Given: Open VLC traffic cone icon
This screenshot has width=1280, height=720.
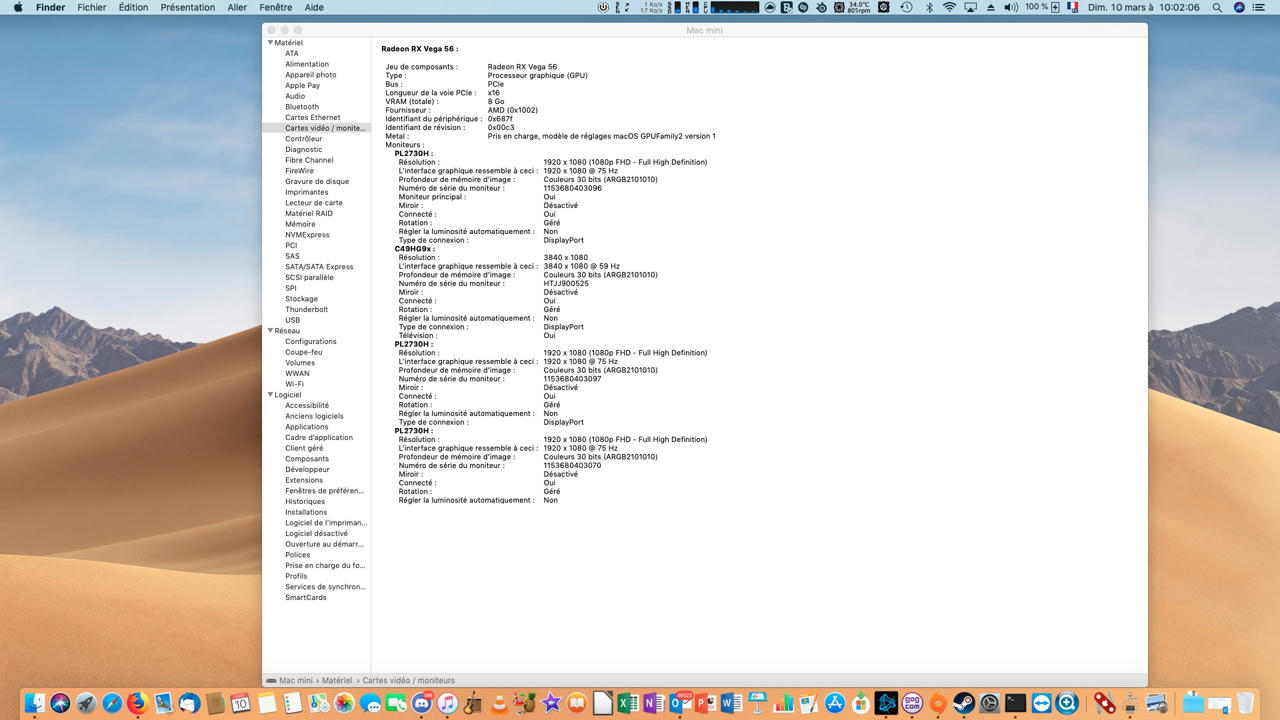Looking at the screenshot, I should click(x=499, y=703).
